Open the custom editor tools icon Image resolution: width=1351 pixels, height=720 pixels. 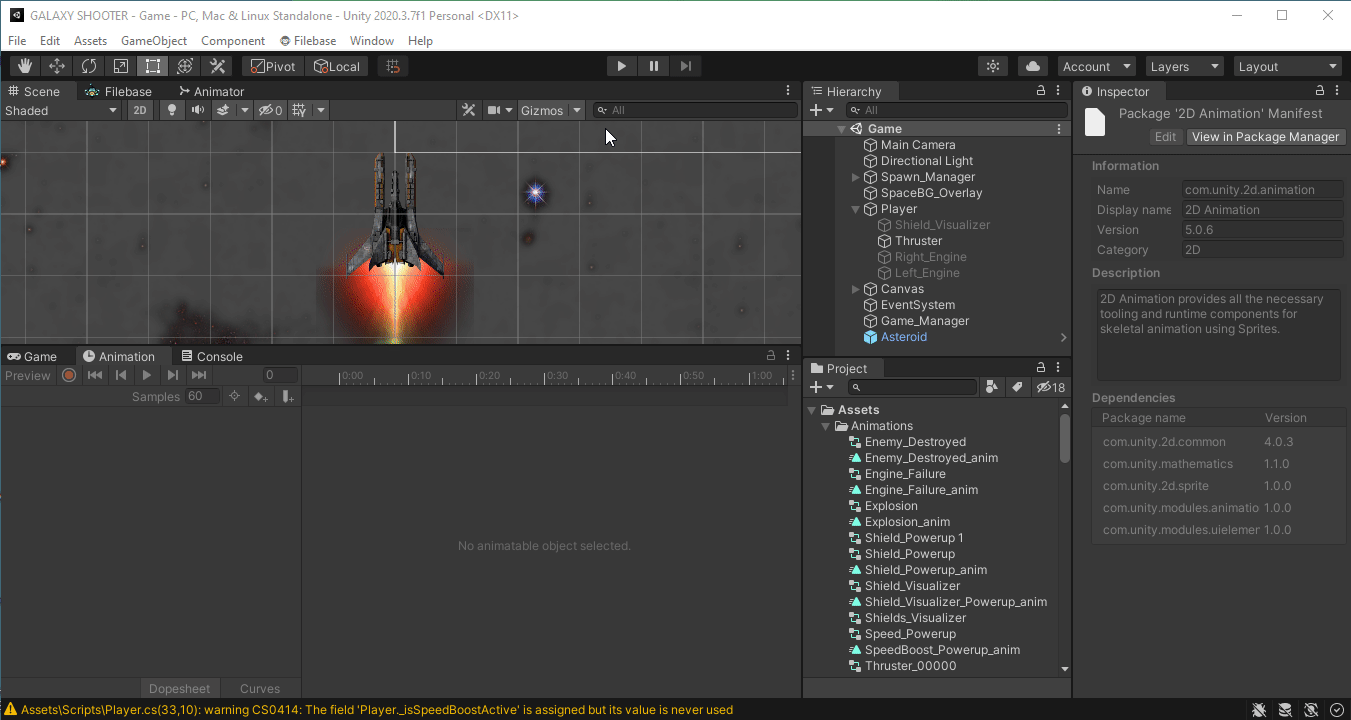pos(217,66)
